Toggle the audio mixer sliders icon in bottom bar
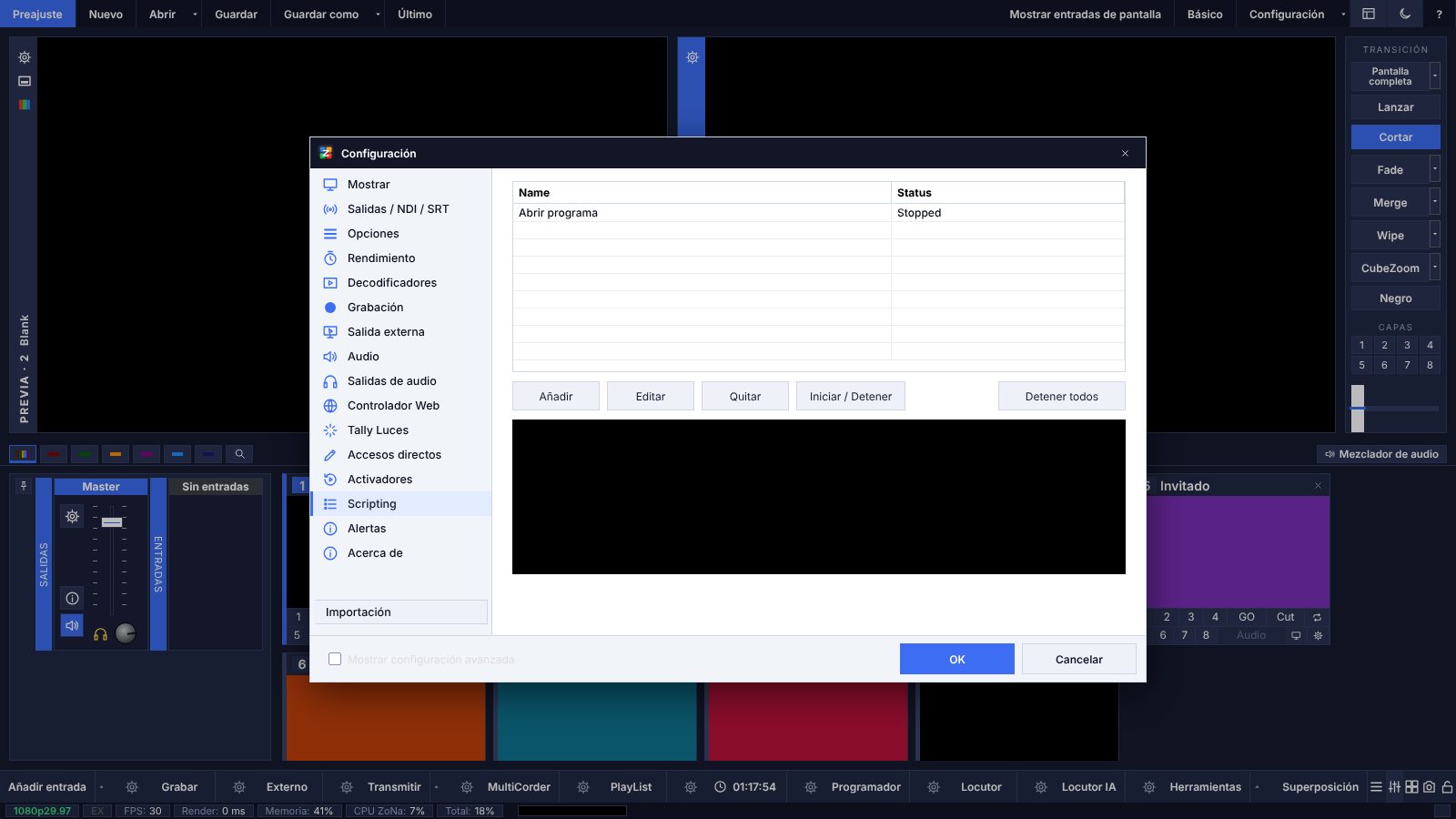Viewport: 1456px width, 819px height. point(1394,787)
